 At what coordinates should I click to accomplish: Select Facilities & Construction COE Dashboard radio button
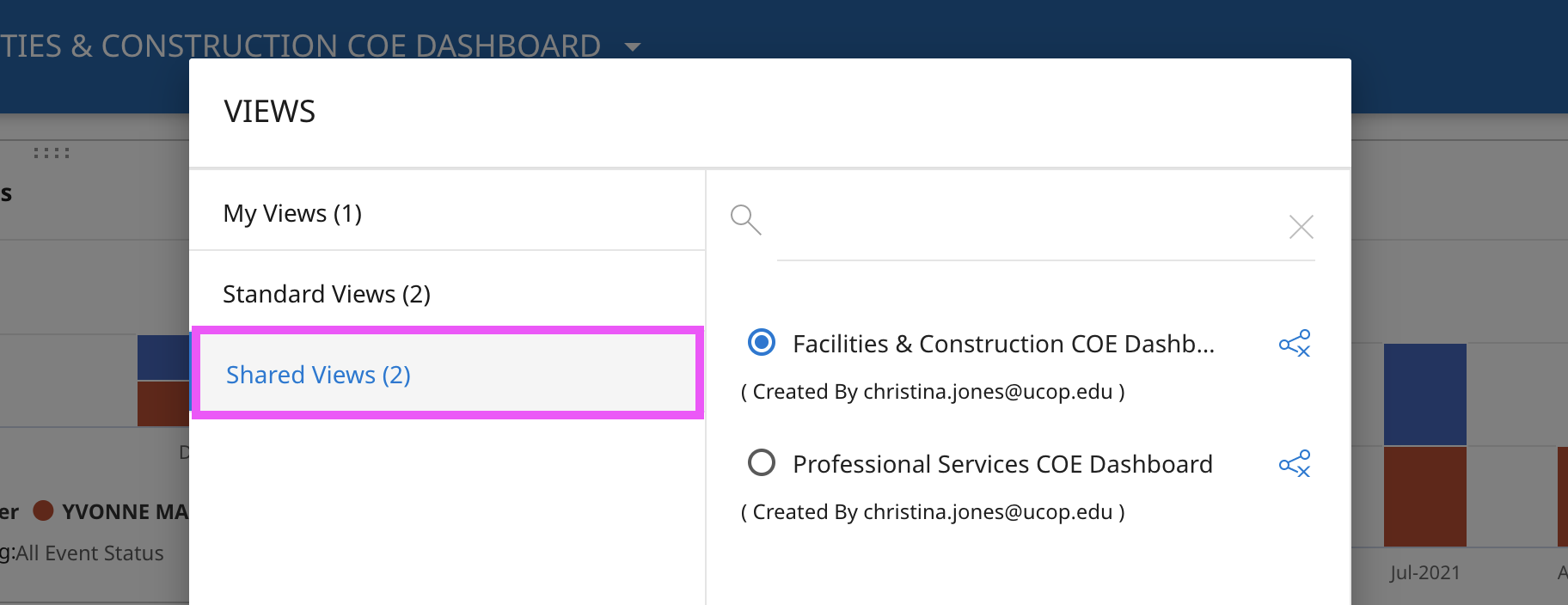pyautogui.click(x=762, y=343)
